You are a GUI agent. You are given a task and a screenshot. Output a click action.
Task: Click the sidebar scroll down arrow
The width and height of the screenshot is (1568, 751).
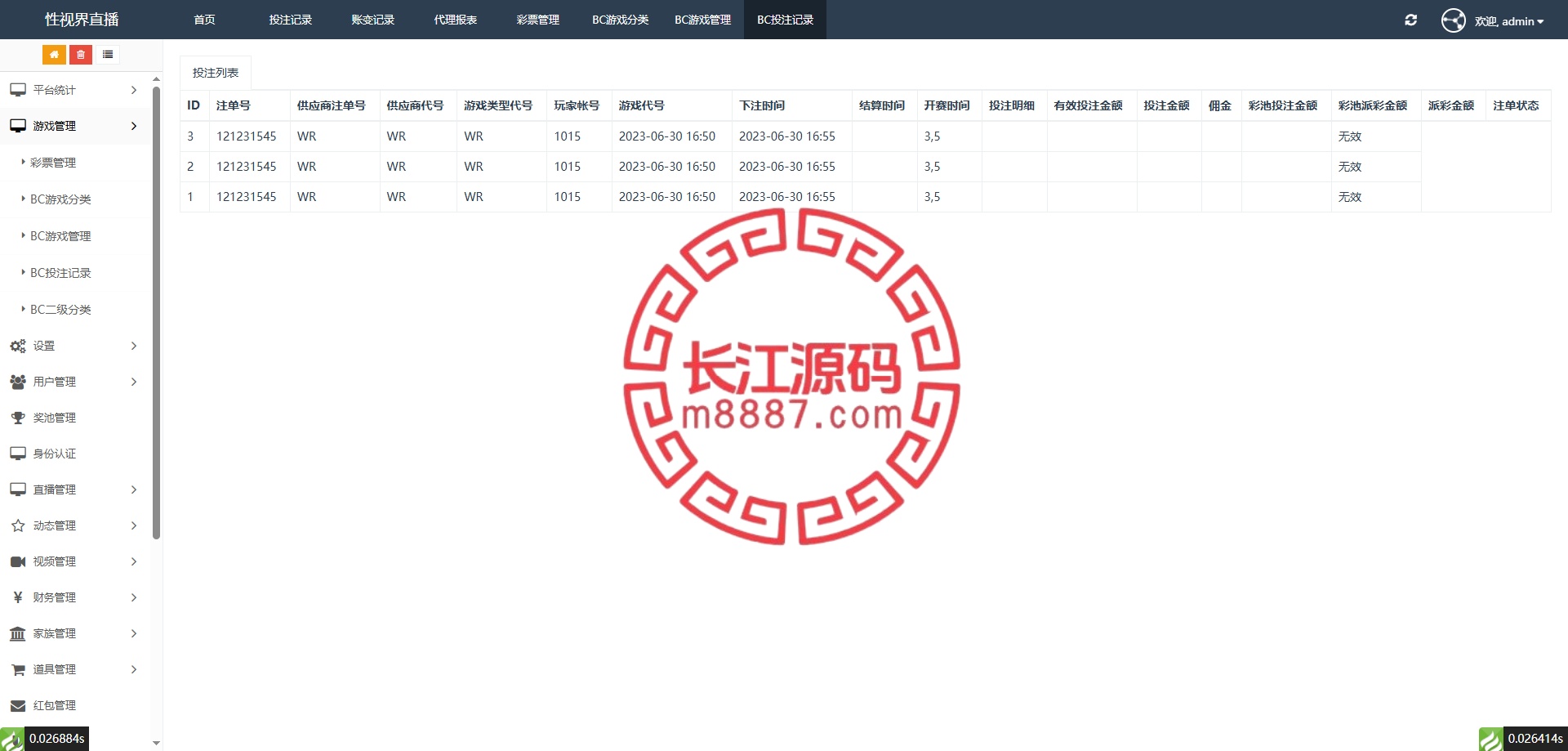tap(156, 743)
